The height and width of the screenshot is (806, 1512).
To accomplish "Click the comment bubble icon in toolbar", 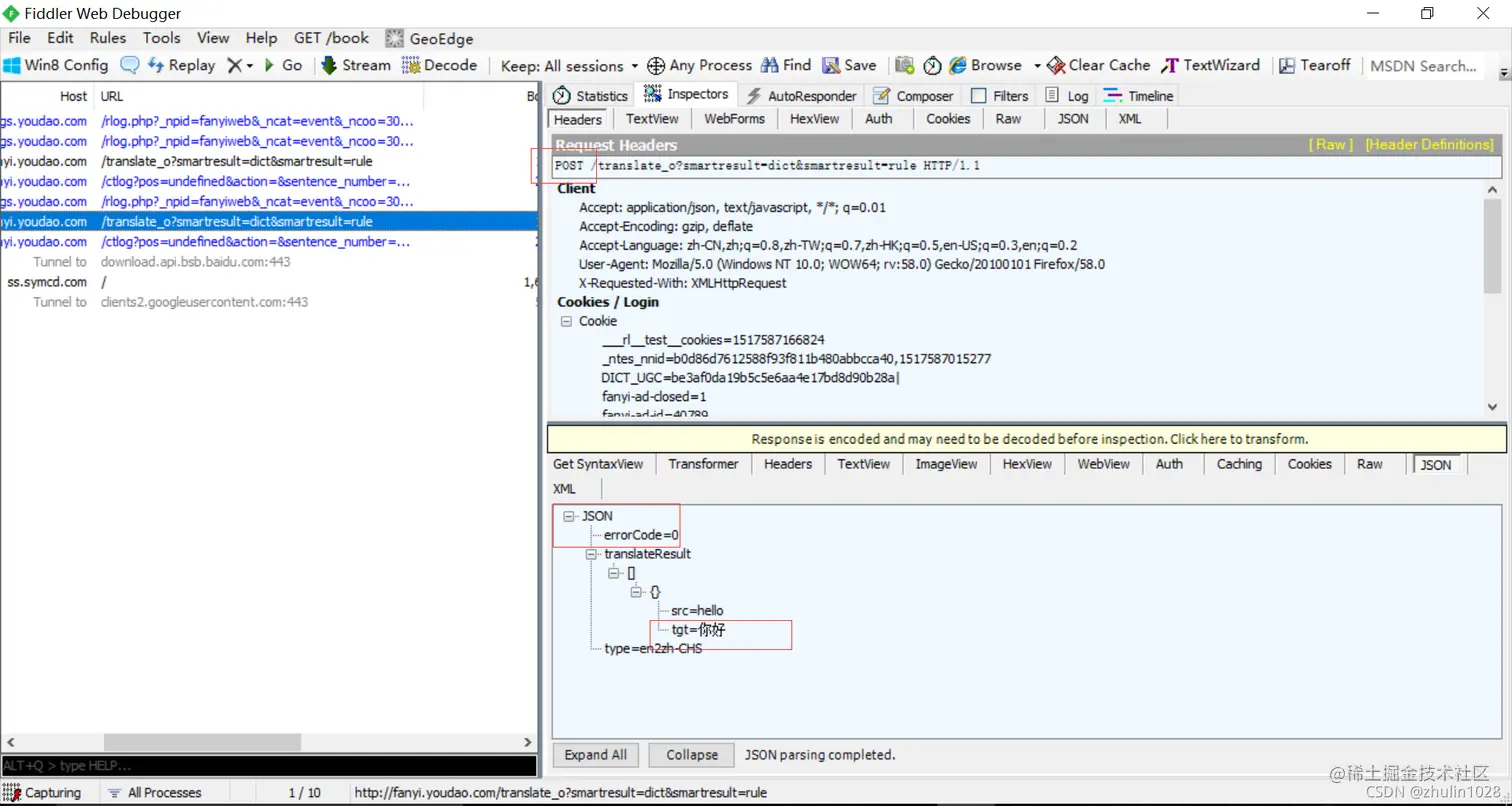I will (130, 65).
